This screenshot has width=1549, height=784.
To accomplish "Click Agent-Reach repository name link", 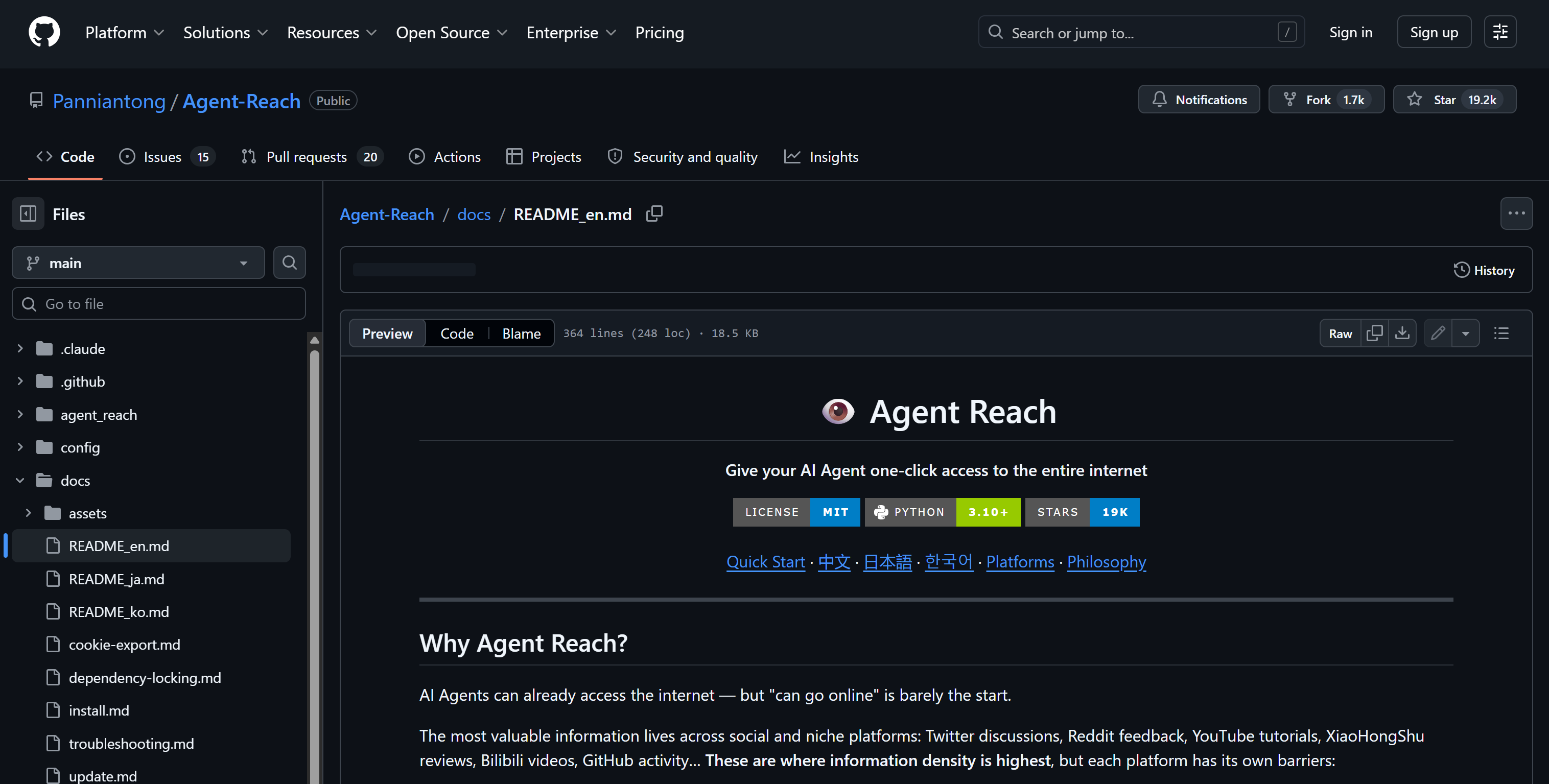I will point(241,101).
